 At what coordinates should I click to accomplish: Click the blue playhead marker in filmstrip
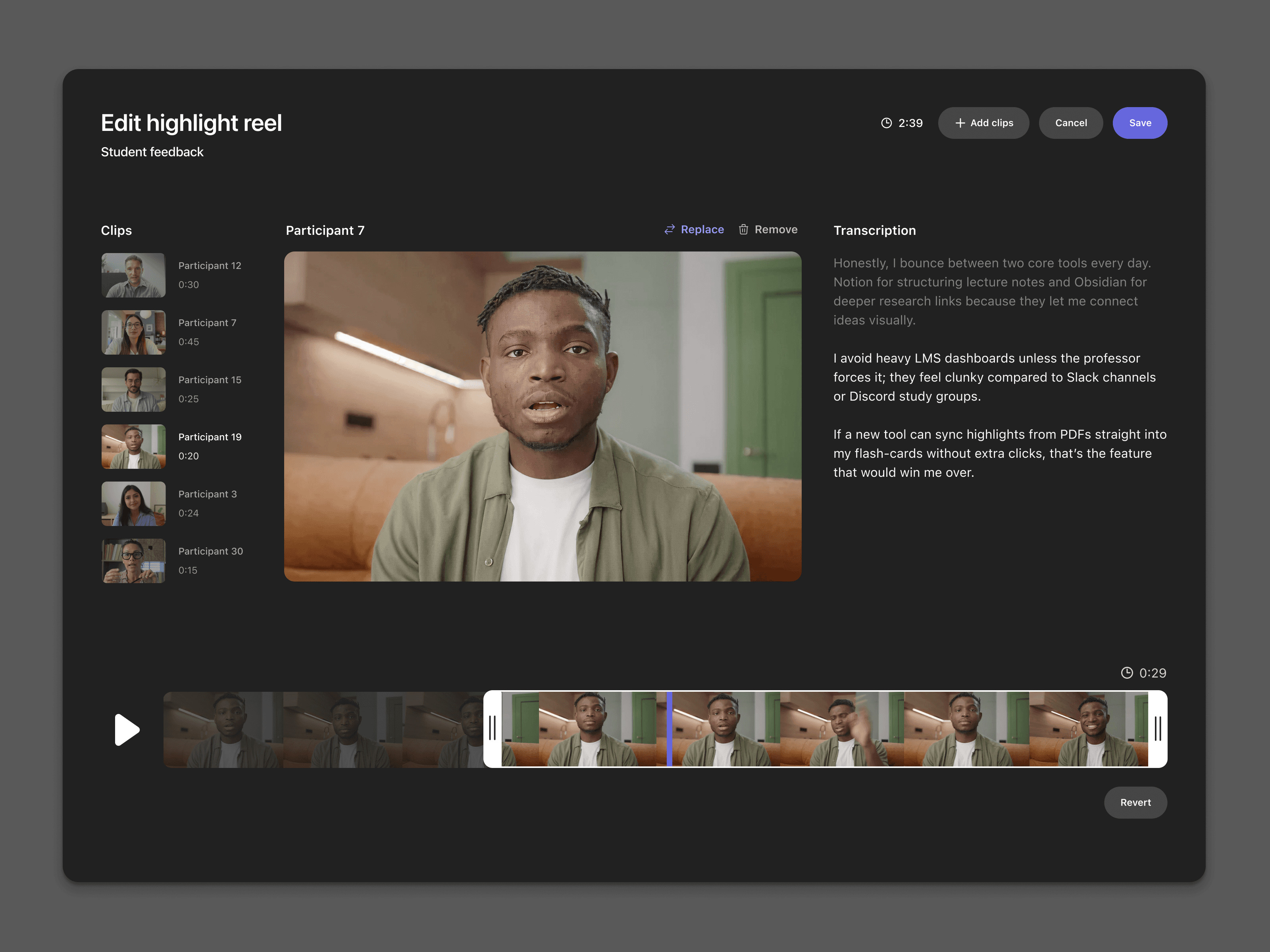tap(669, 728)
